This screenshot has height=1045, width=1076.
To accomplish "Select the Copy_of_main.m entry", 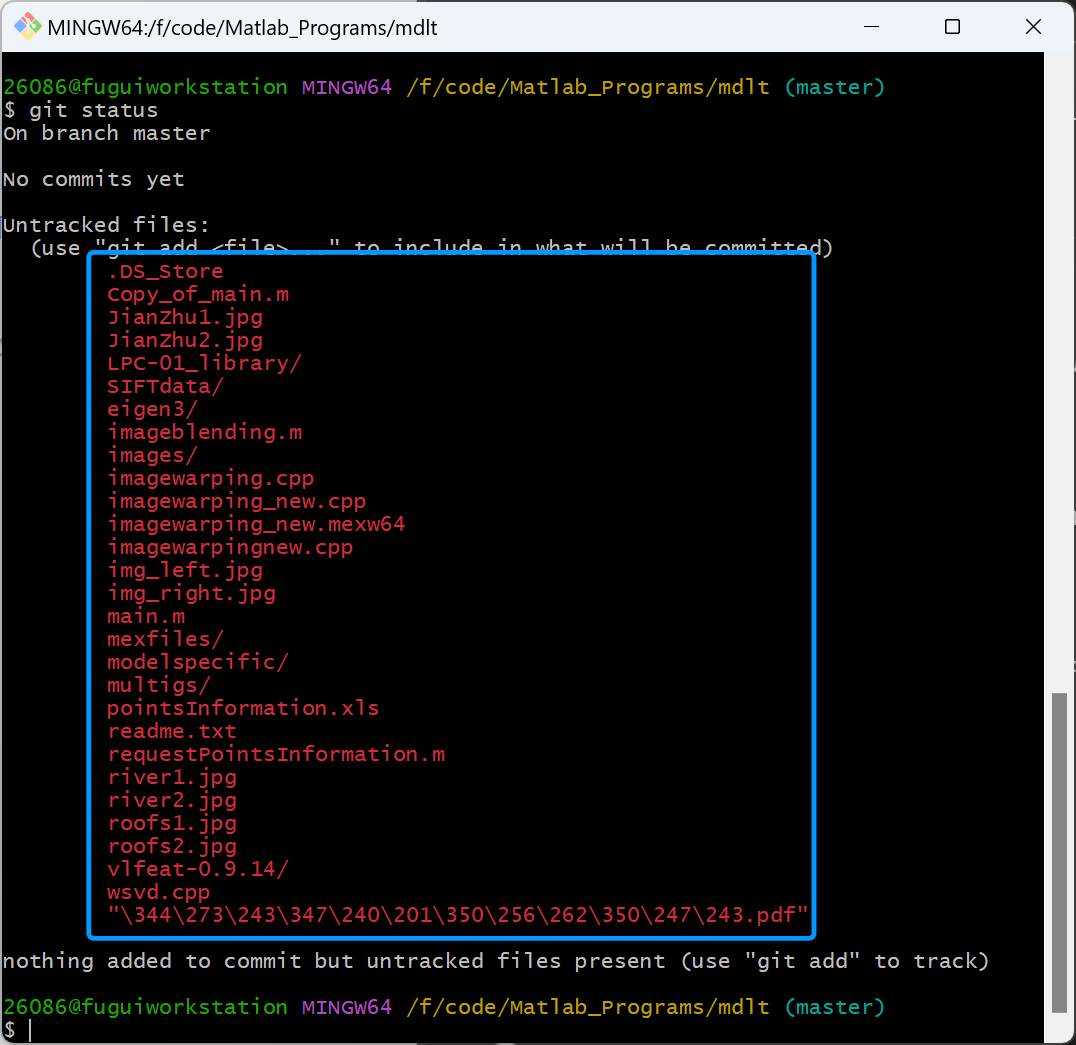I will tap(198, 294).
